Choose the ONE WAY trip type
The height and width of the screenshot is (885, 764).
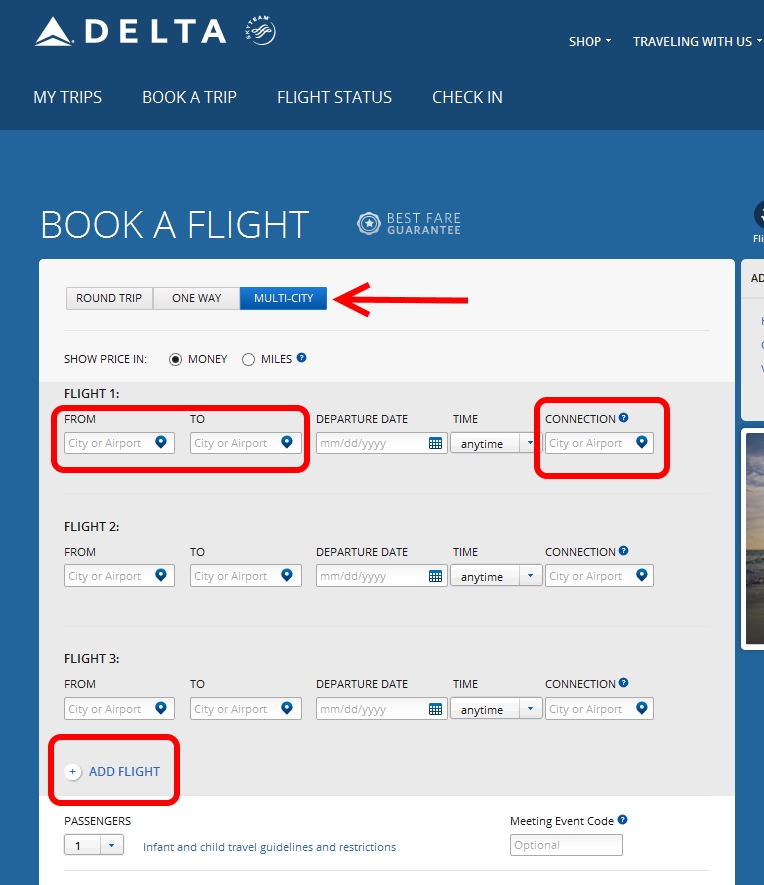[x=196, y=298]
